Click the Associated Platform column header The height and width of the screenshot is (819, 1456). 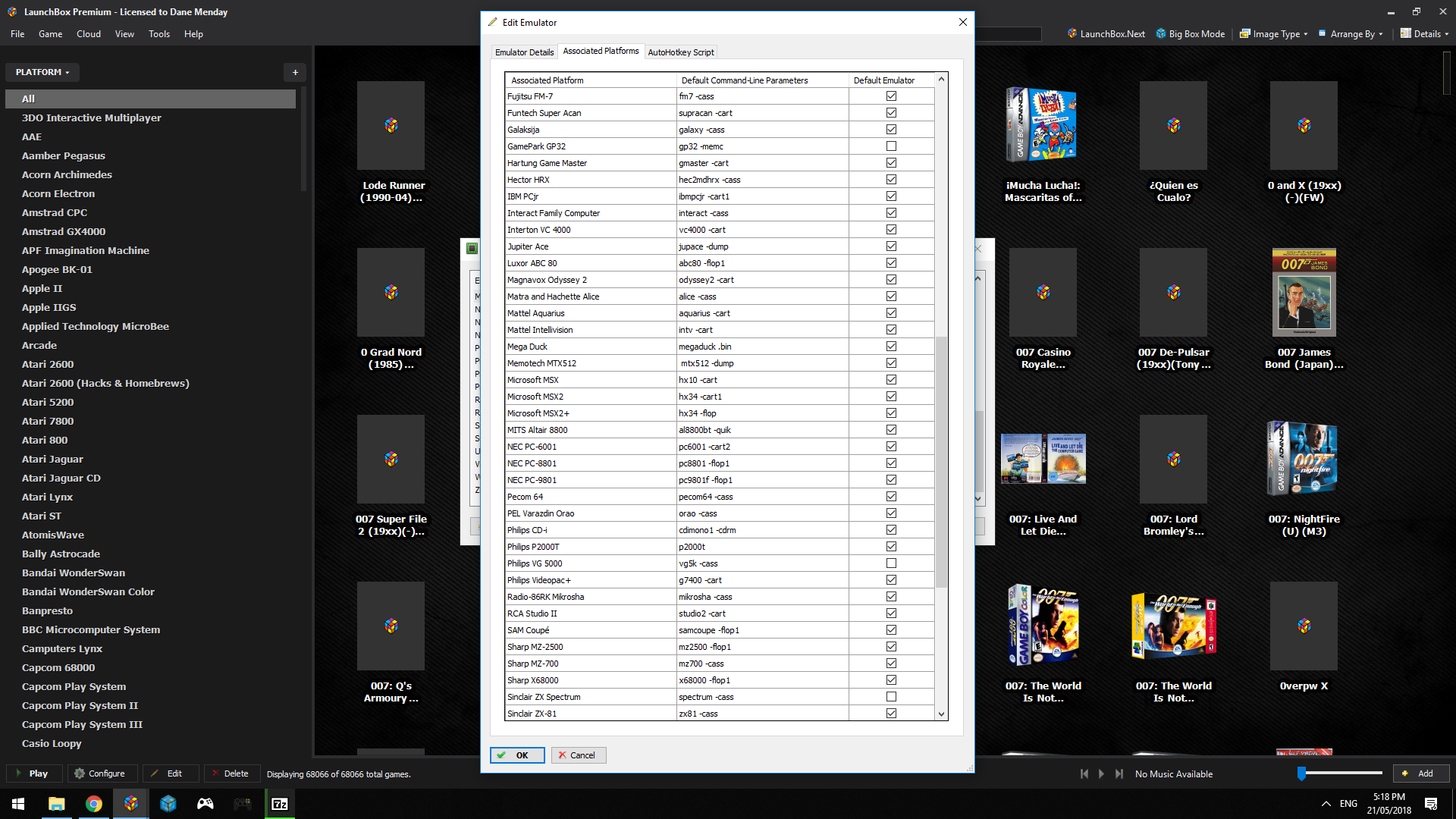tap(591, 80)
